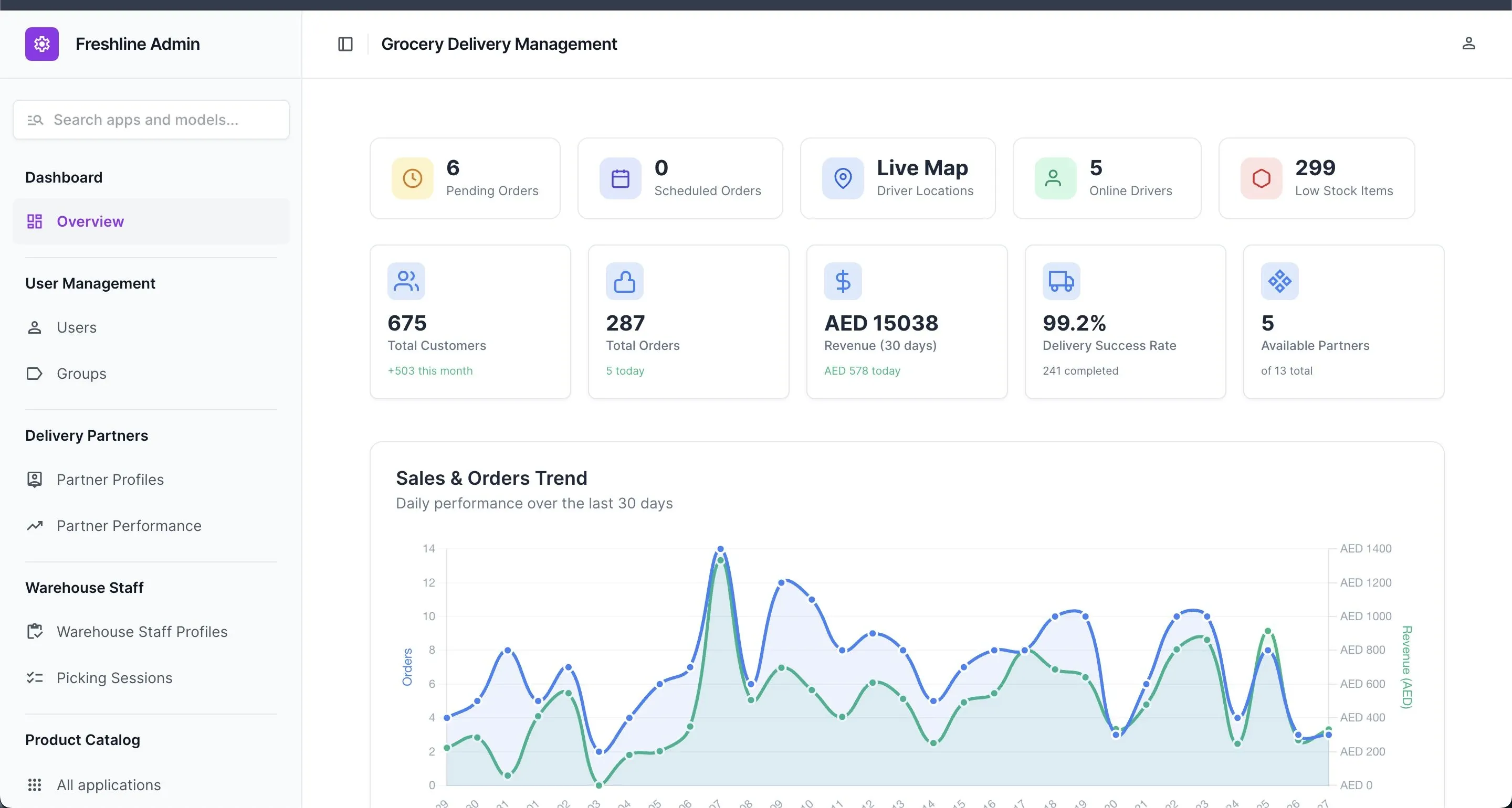Open the Scheduled Orders card
The height and width of the screenshot is (808, 1512).
click(x=680, y=178)
